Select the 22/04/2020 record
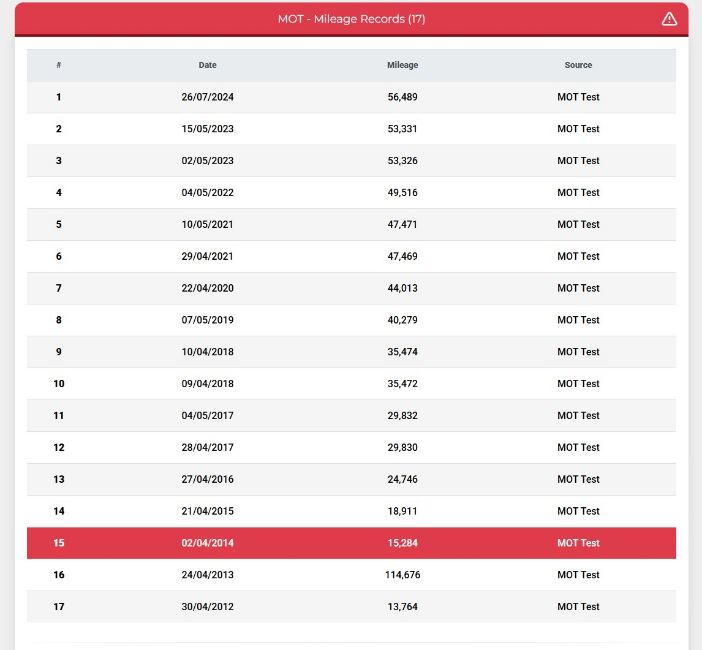 351,288
